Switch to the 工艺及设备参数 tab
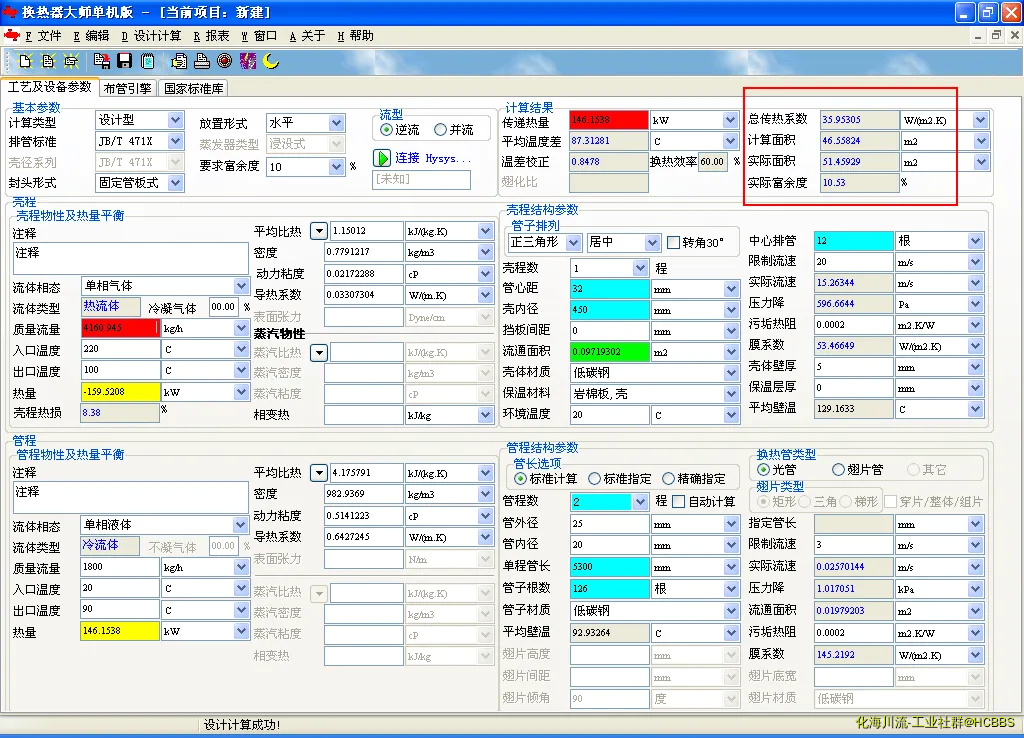The image size is (1024, 738). tap(50, 87)
